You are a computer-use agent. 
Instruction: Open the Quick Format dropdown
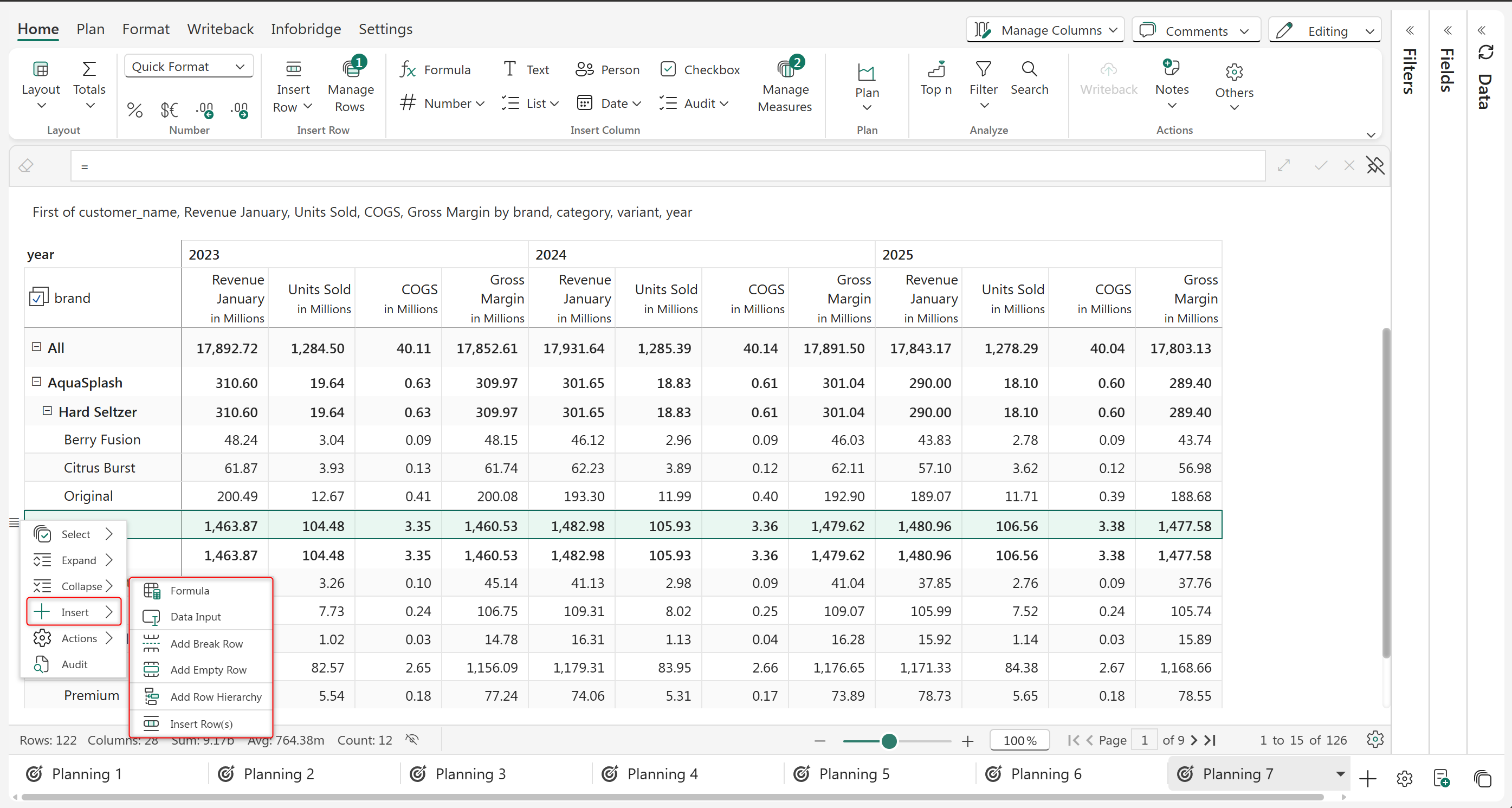point(189,66)
